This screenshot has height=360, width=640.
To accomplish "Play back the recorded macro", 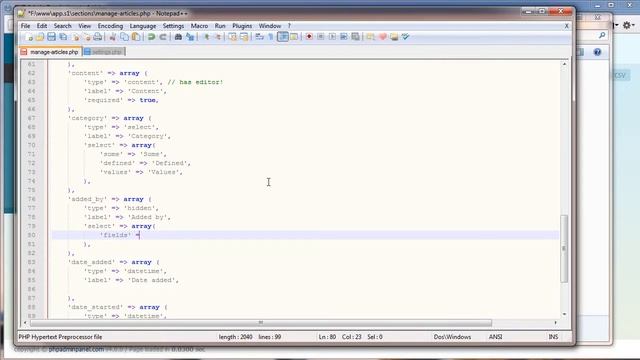I will tap(332, 37).
